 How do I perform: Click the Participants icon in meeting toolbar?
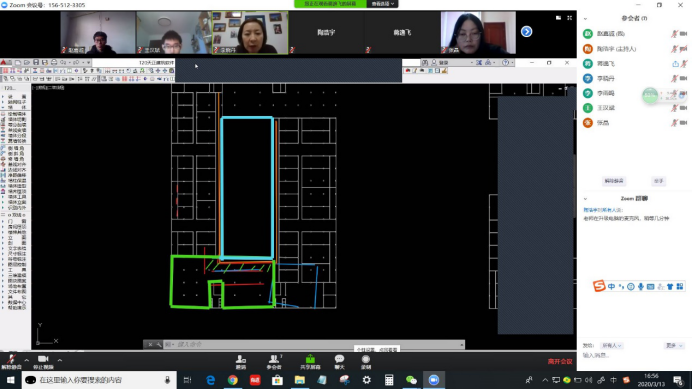click(274, 362)
